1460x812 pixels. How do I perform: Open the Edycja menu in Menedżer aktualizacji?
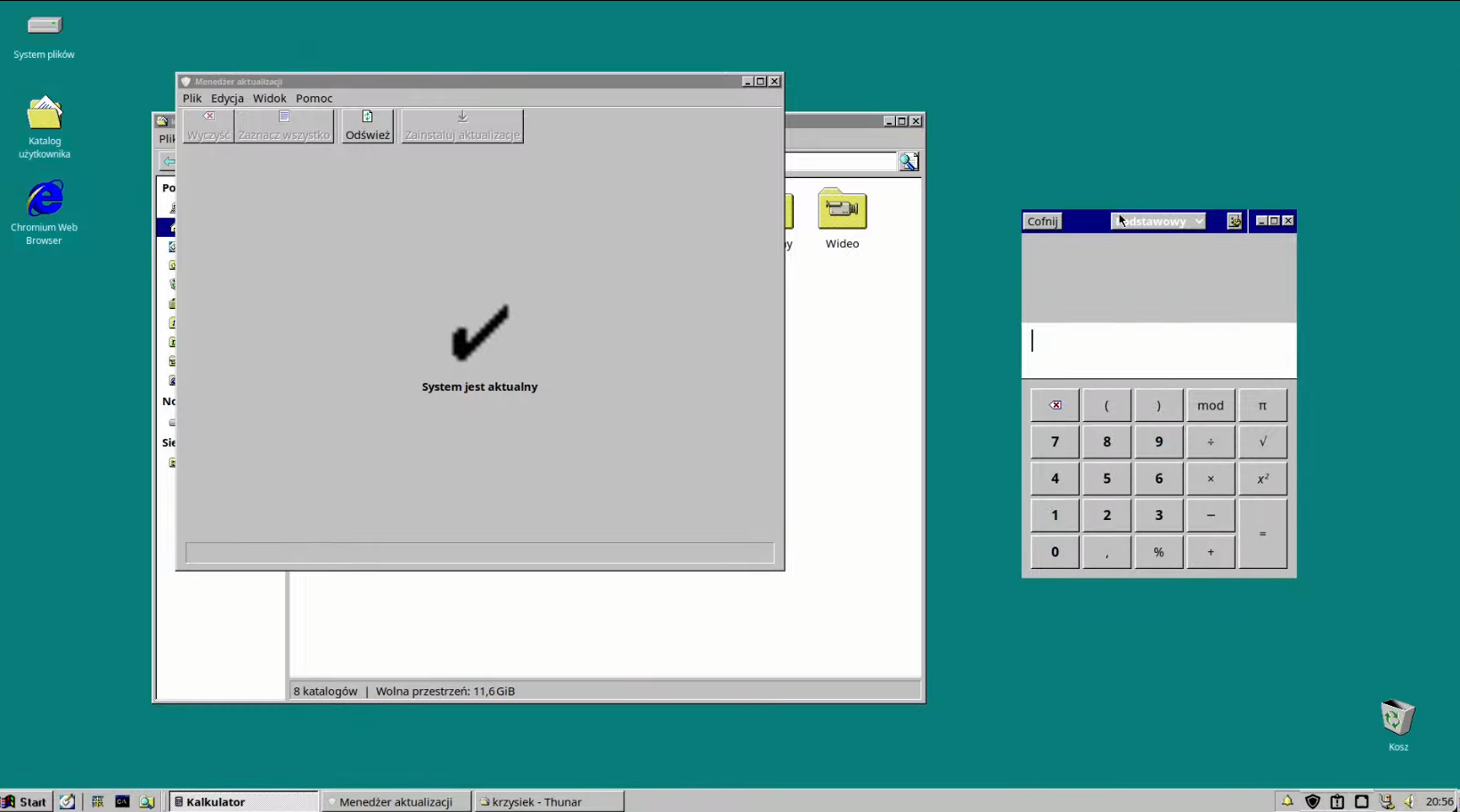click(x=227, y=98)
